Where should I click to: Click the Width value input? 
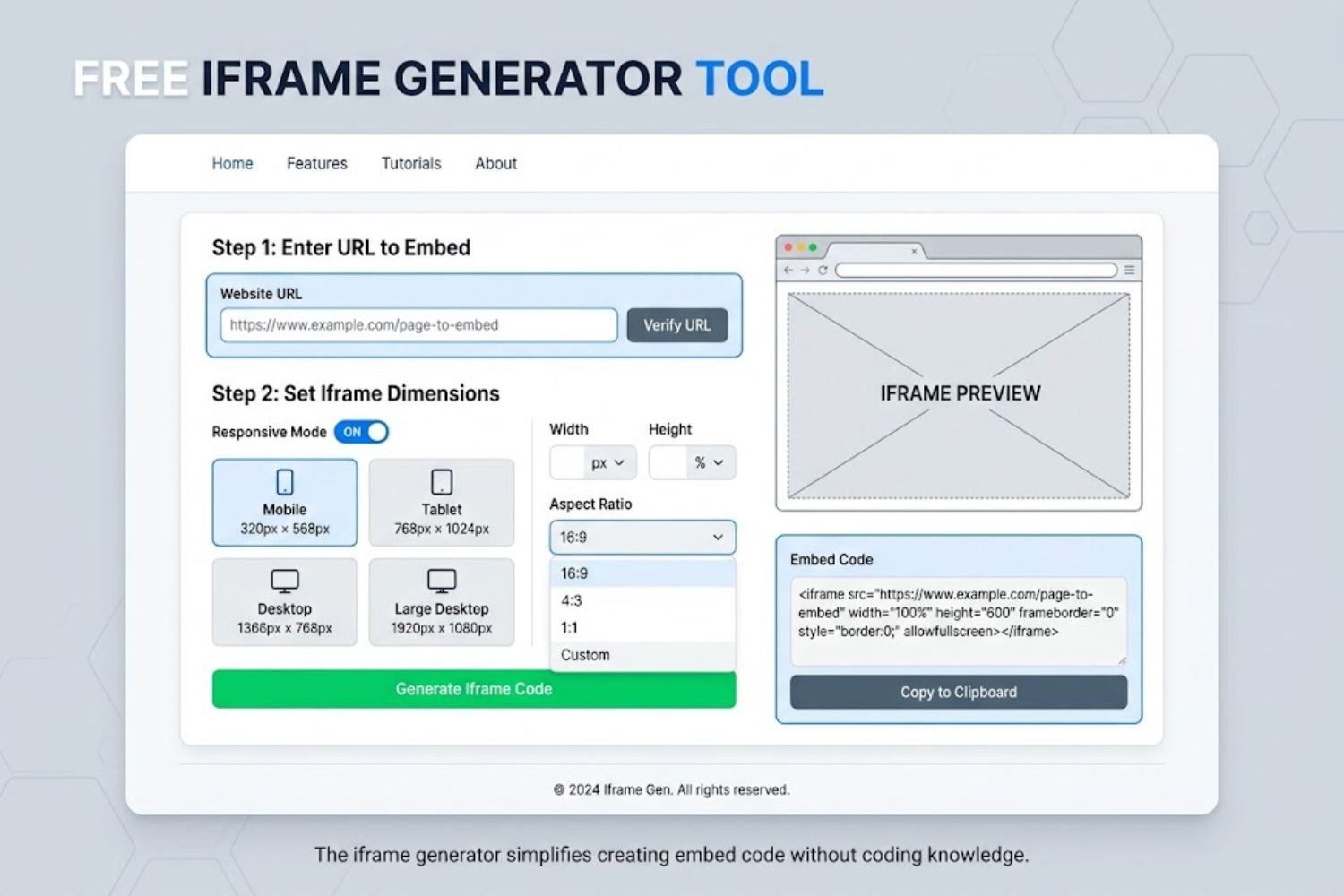tap(568, 462)
